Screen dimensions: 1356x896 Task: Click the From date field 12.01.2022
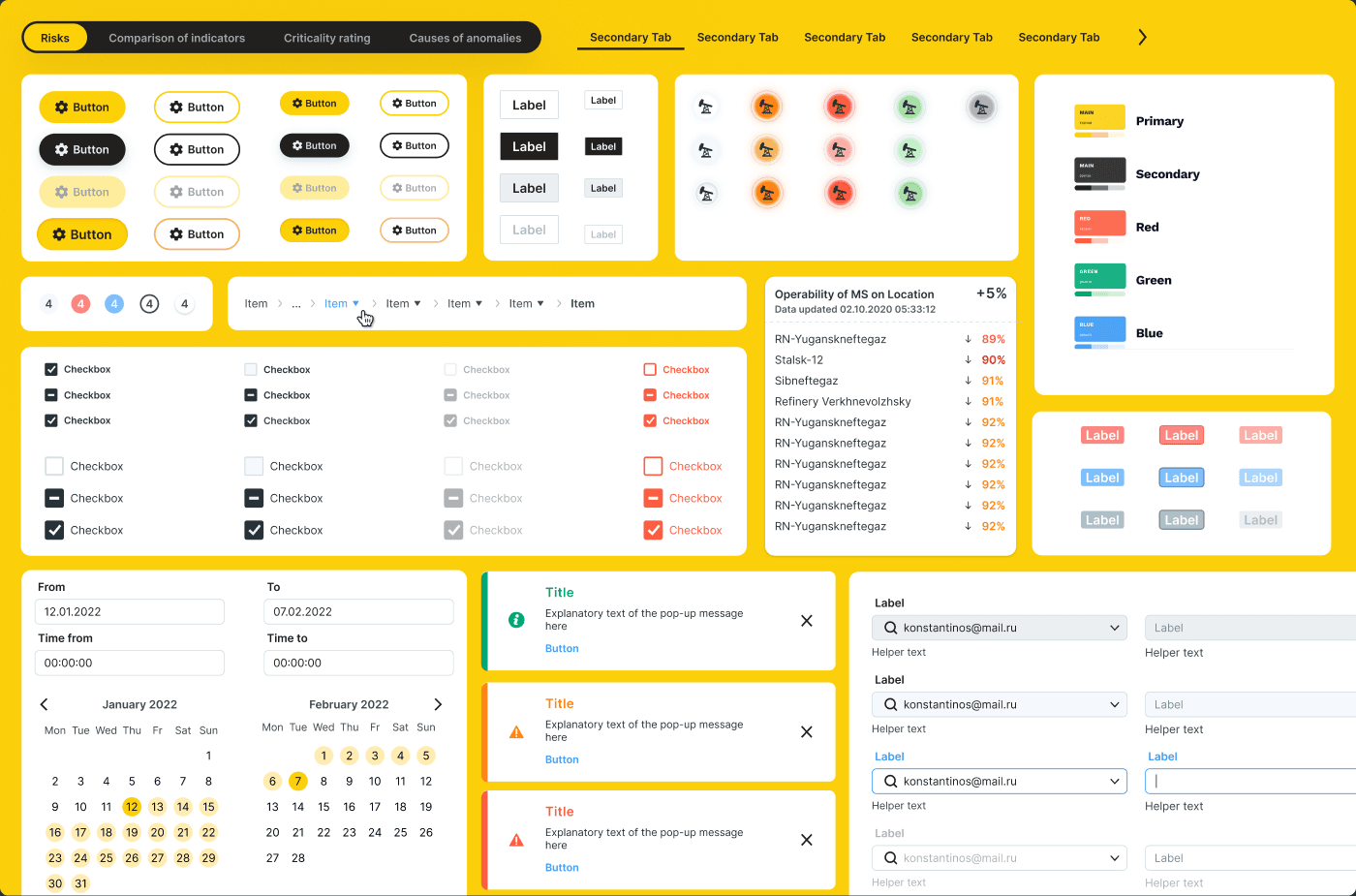(x=130, y=611)
